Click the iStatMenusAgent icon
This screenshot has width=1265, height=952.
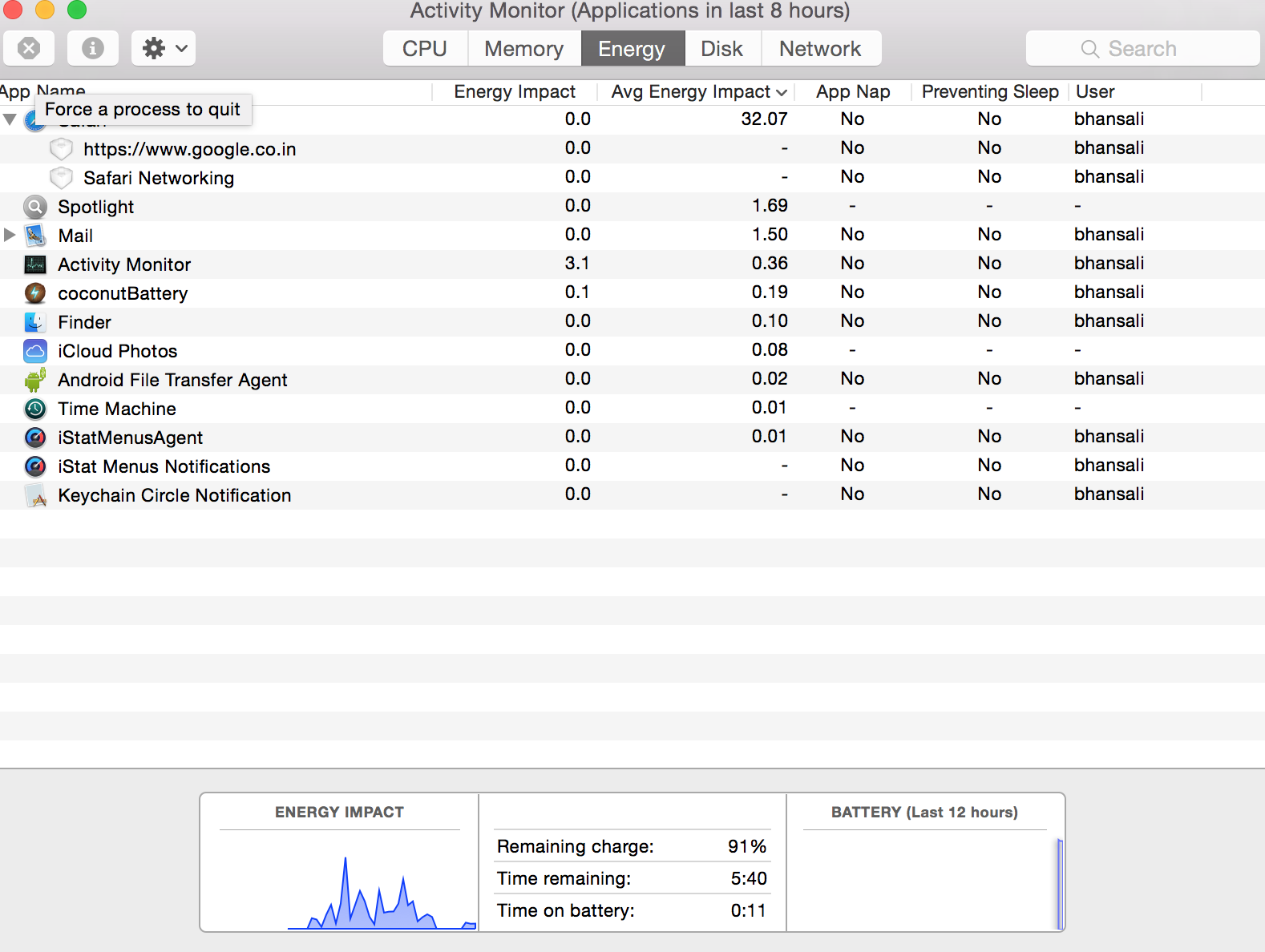point(35,438)
